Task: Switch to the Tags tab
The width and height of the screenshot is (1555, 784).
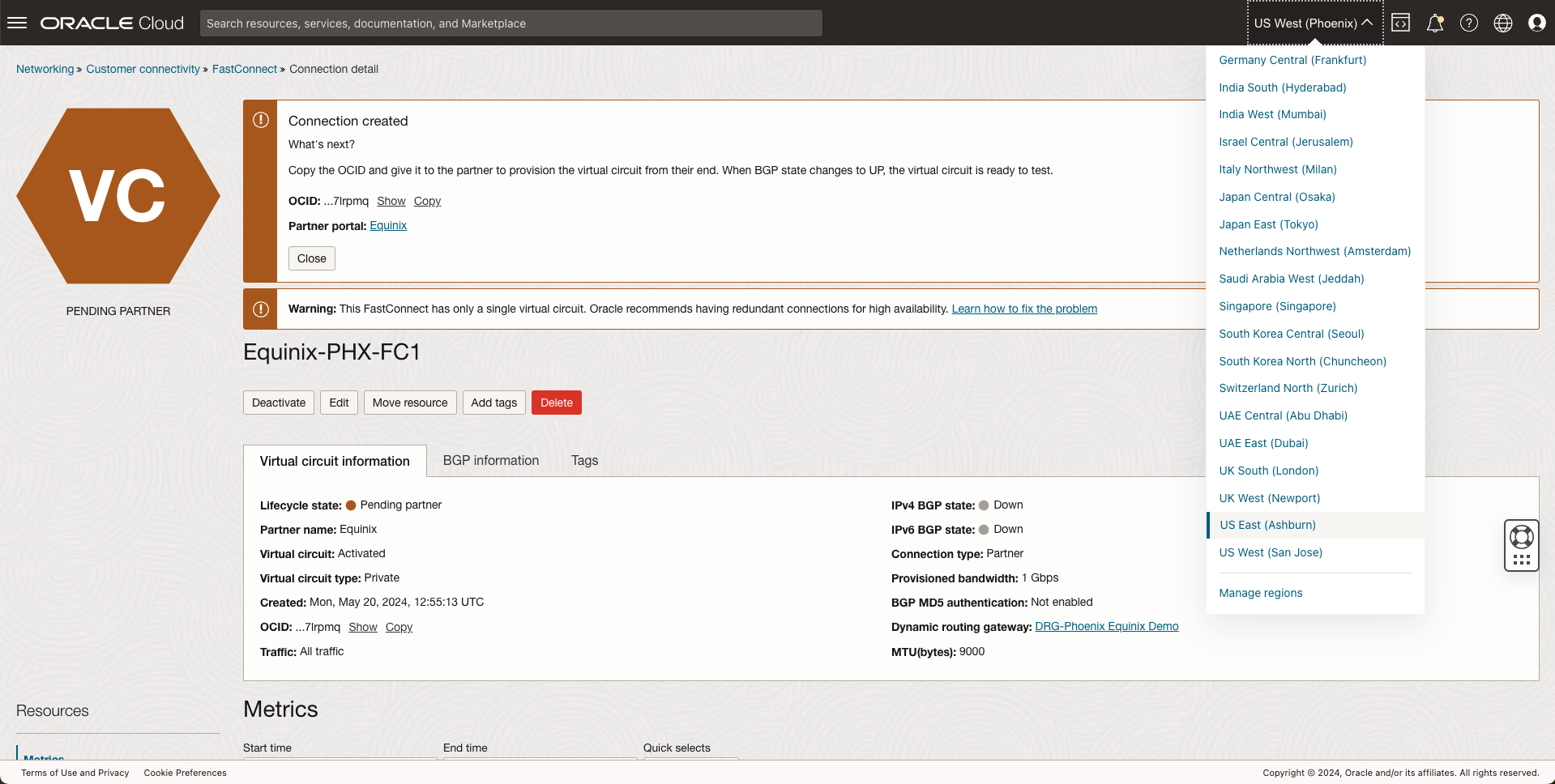Action: tap(584, 460)
